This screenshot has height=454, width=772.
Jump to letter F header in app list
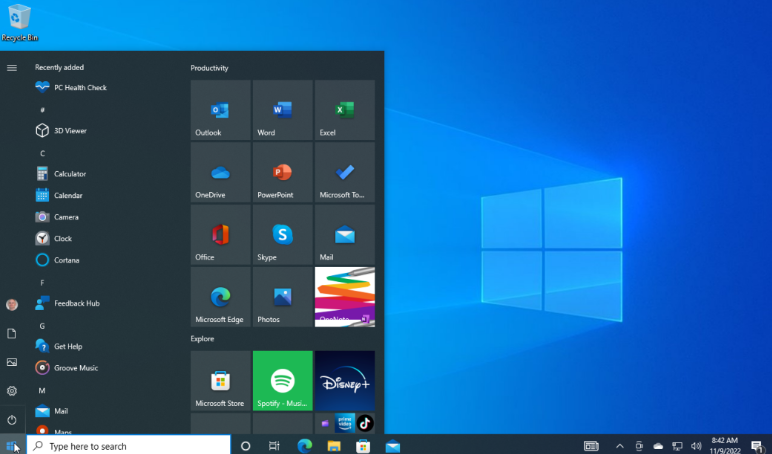coord(42,283)
